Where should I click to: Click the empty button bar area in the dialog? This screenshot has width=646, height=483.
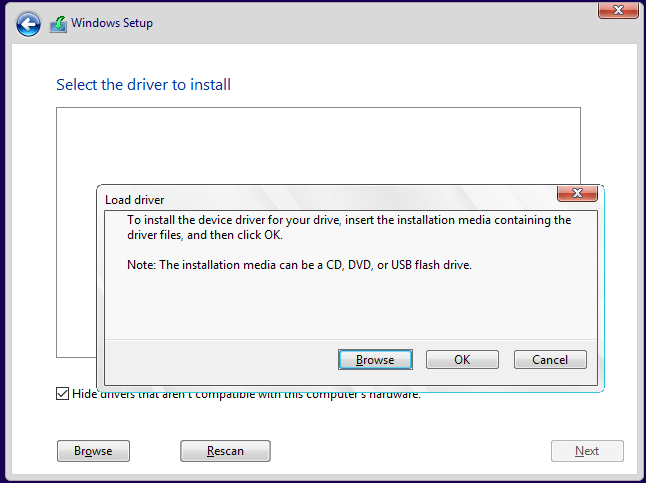point(220,360)
